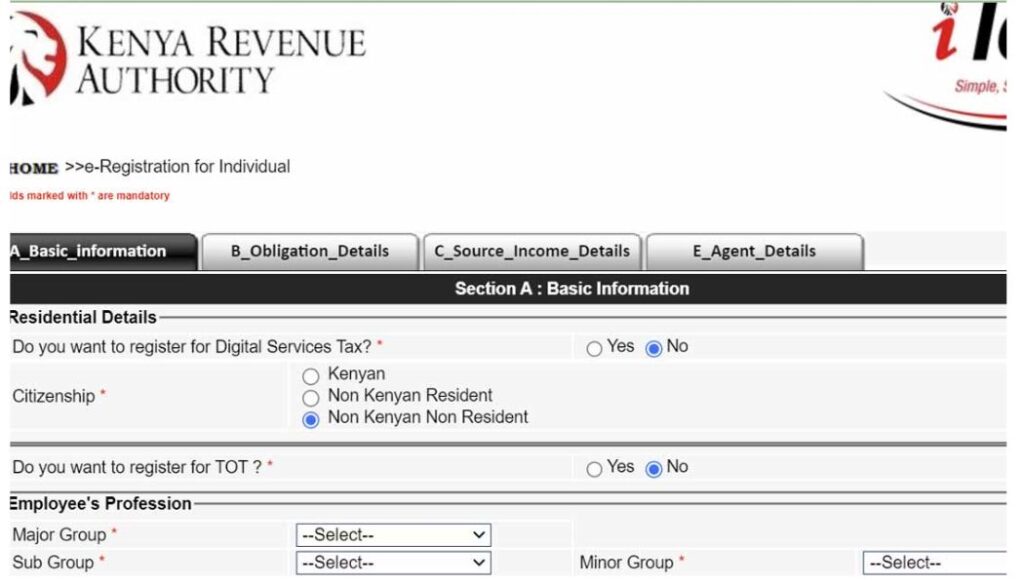1024x585 pixels.
Task: Click the Section A Basic Information header
Action: click(571, 289)
